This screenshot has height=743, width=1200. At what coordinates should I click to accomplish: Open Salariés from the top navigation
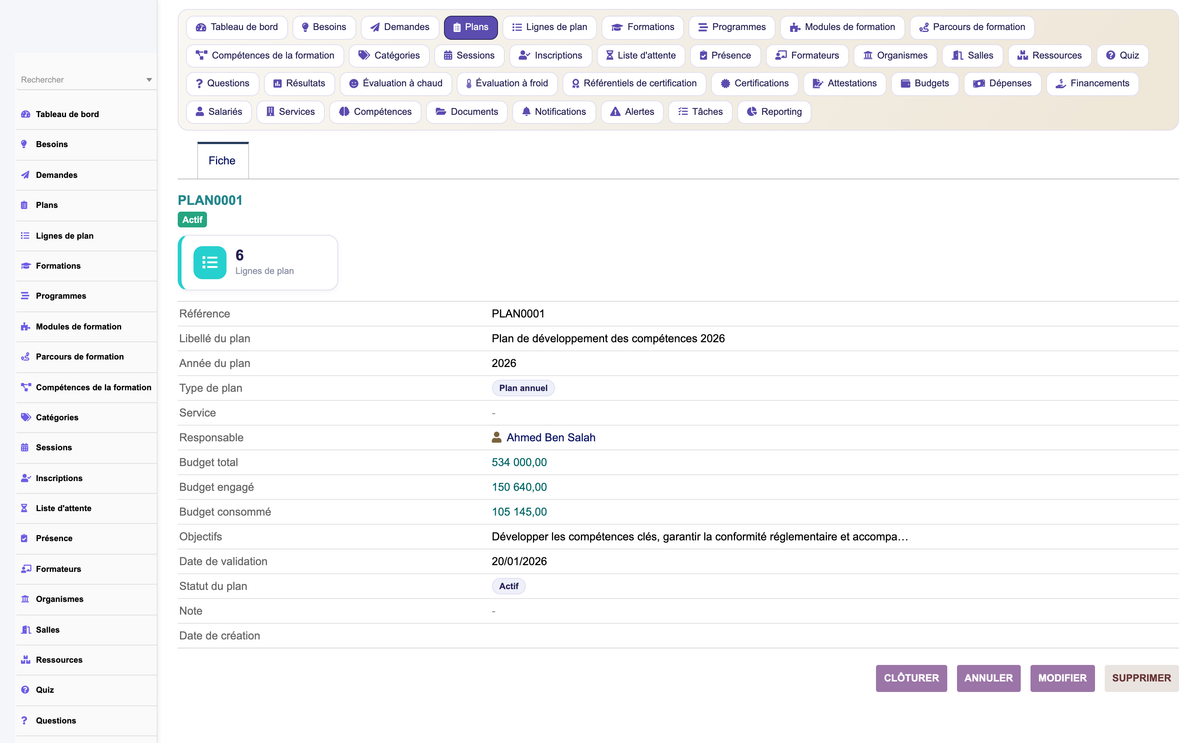click(x=219, y=112)
